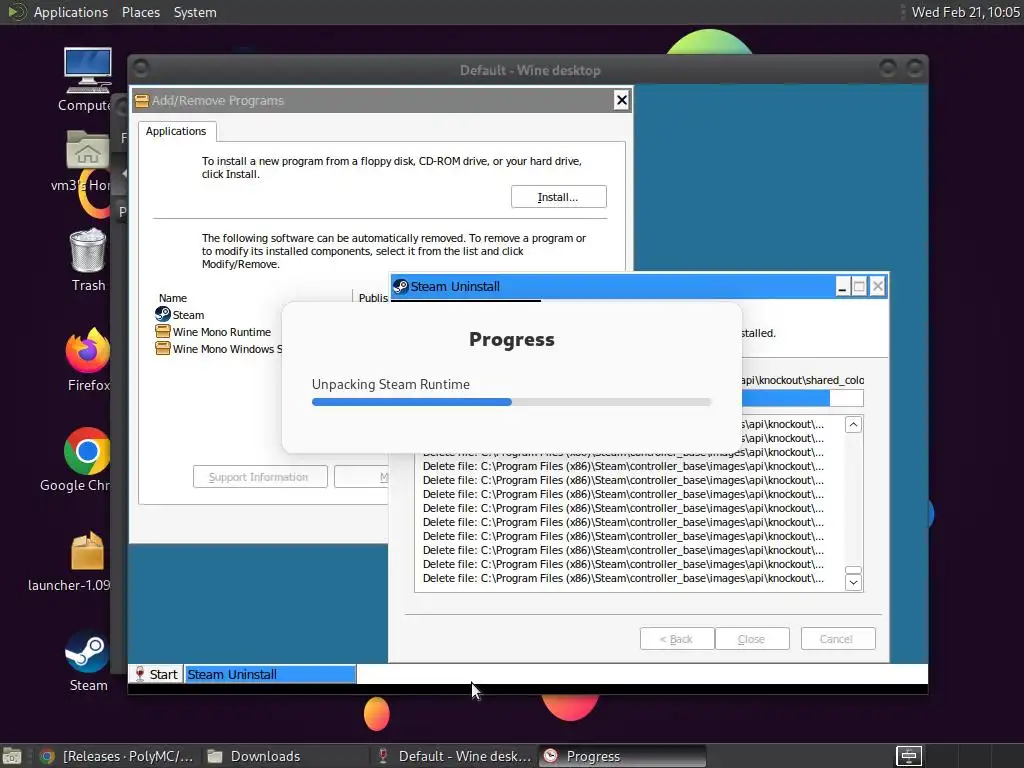Click the Progress dialog heading
1024x768 pixels.
(x=511, y=340)
